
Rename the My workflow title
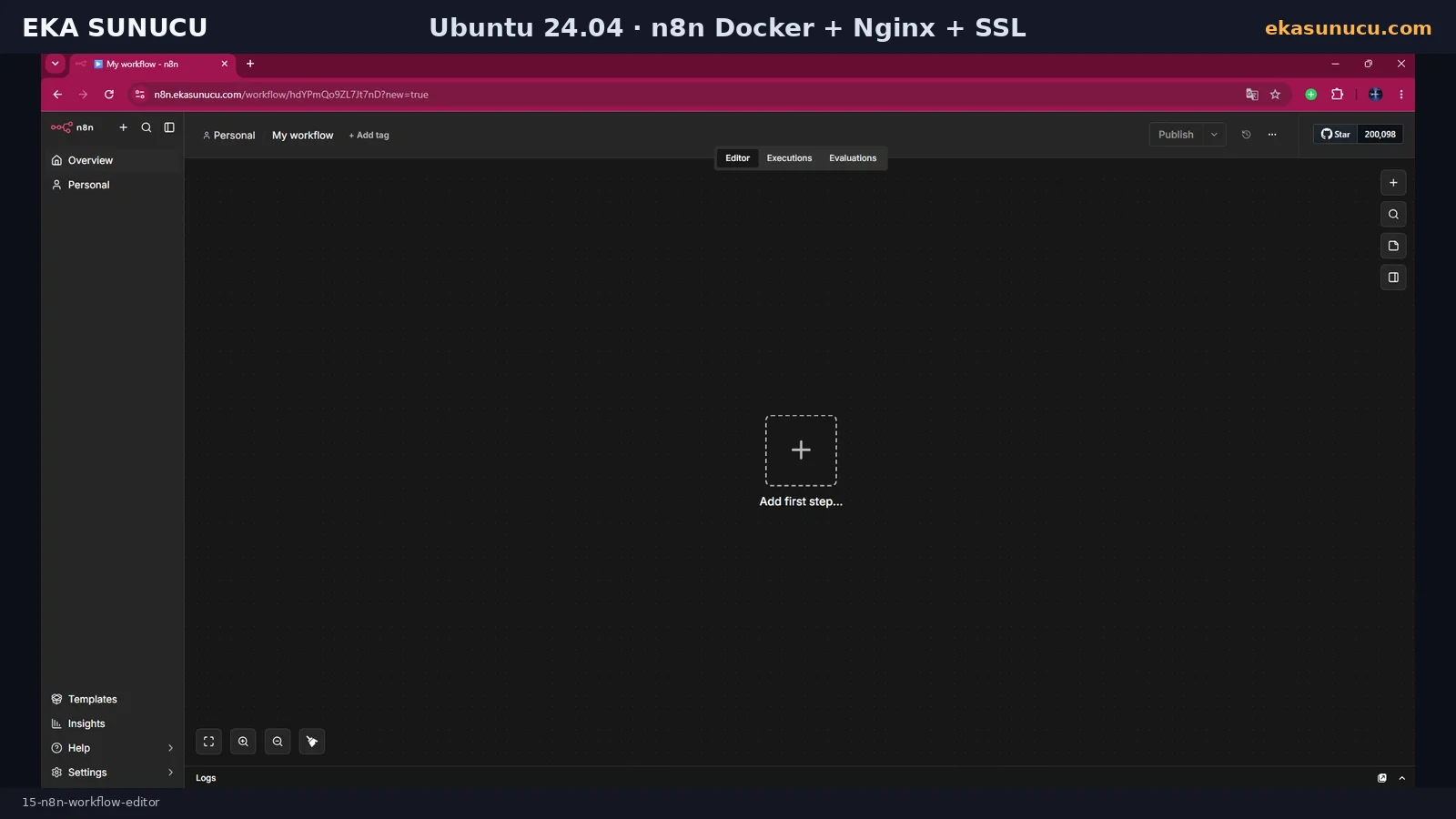pyautogui.click(x=303, y=136)
